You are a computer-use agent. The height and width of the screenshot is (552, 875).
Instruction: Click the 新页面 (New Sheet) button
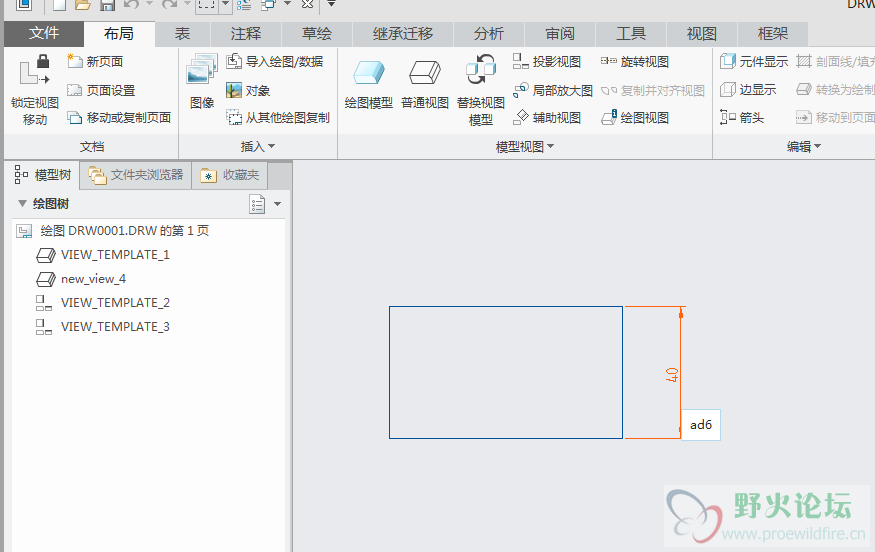(95, 62)
